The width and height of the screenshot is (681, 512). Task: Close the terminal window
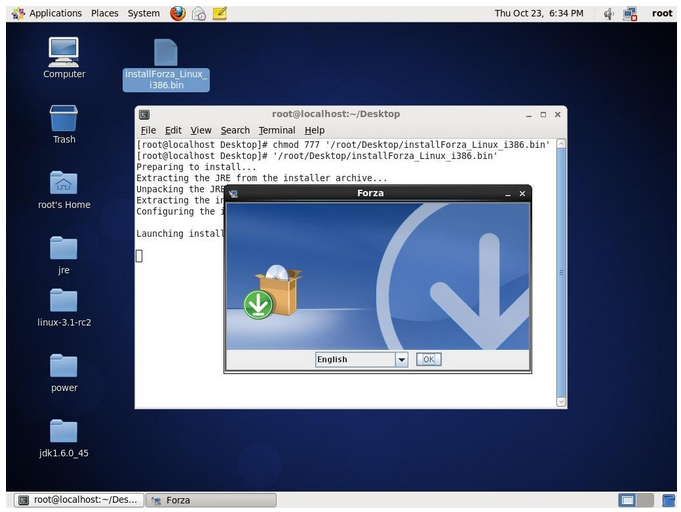pos(558,115)
